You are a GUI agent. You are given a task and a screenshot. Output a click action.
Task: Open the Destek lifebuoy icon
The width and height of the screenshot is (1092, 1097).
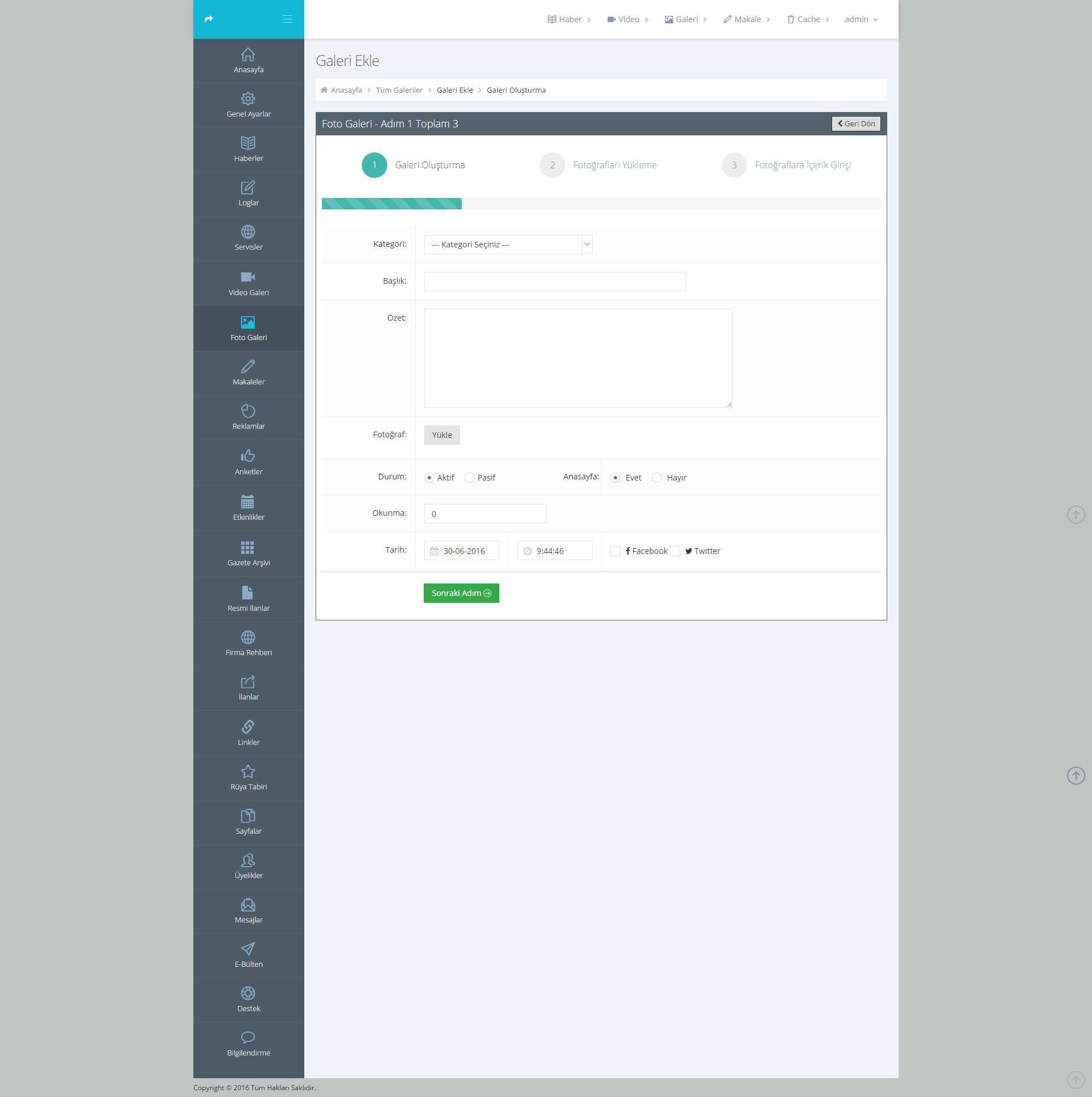click(x=248, y=993)
